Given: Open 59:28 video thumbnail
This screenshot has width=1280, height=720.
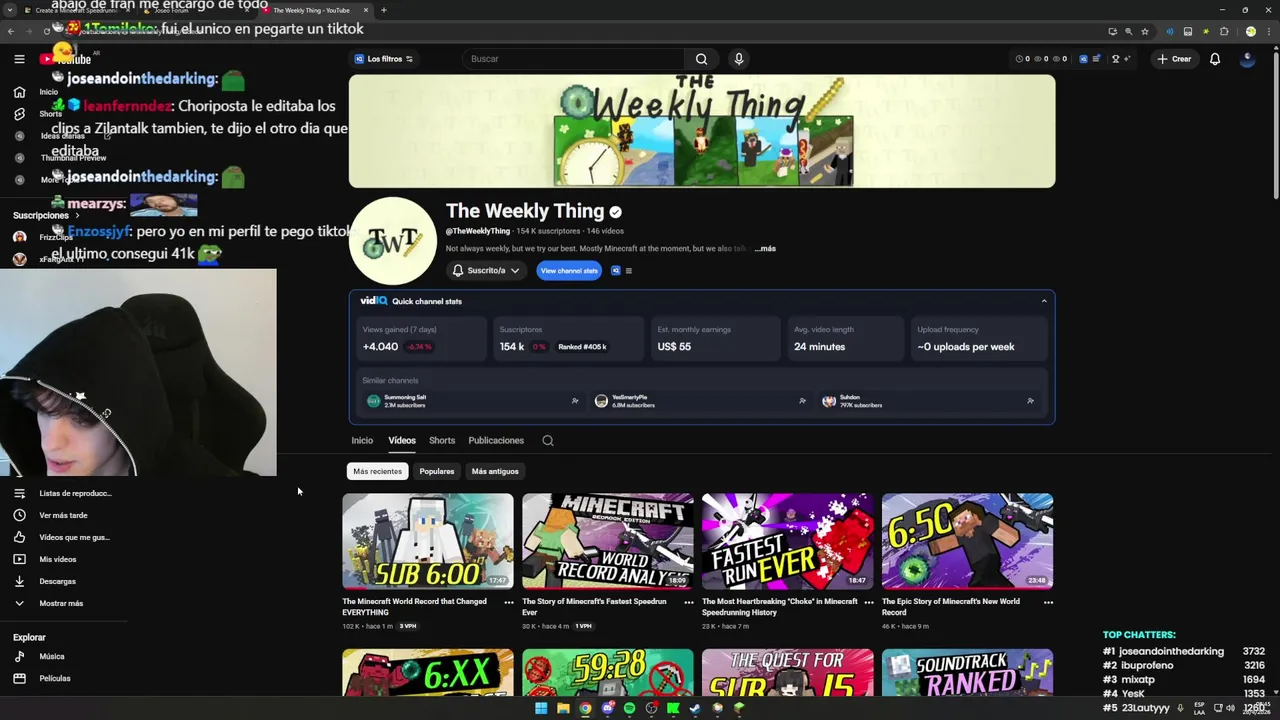Looking at the screenshot, I should point(608,673).
